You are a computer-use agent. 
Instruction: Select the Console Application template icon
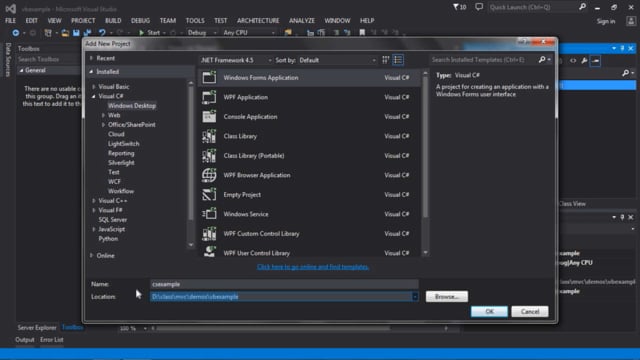pos(209,116)
